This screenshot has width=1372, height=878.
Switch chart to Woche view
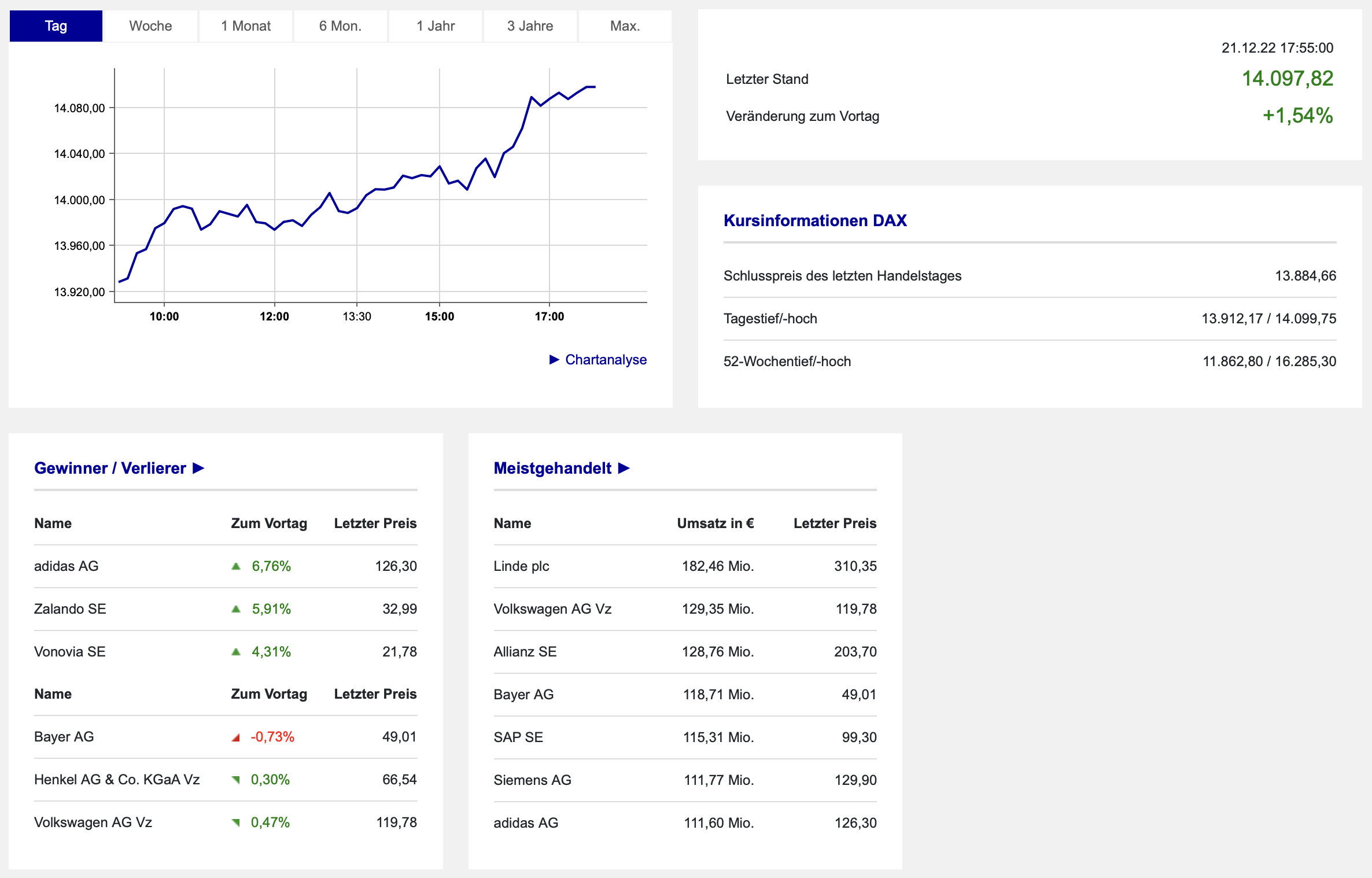coord(150,26)
